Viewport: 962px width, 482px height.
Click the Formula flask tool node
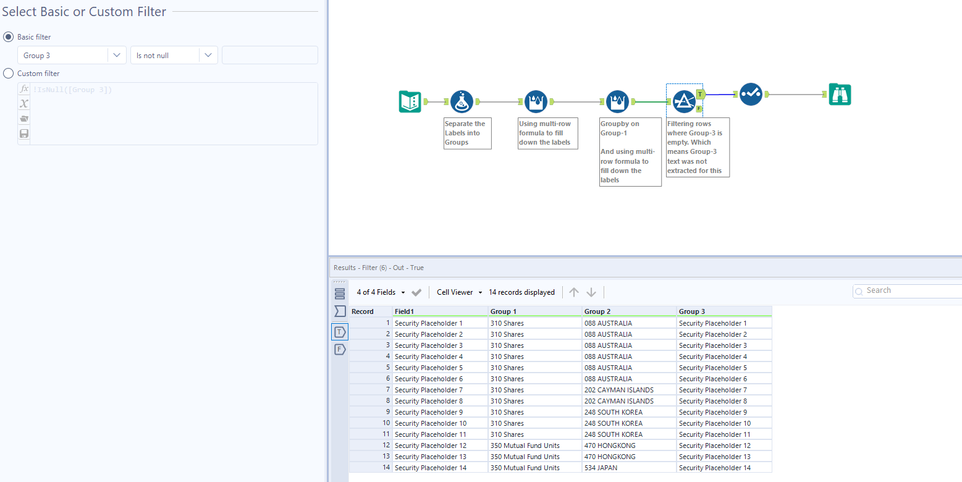461,101
